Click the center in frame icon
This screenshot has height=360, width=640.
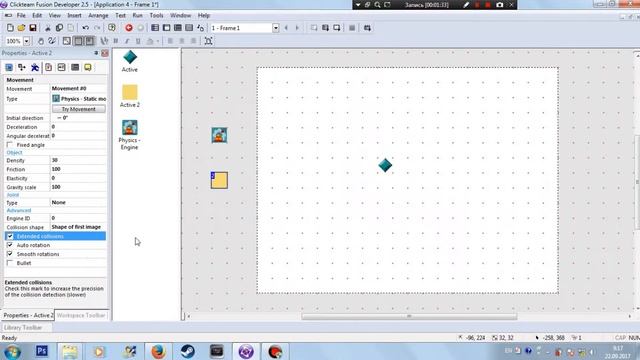pos(209,41)
